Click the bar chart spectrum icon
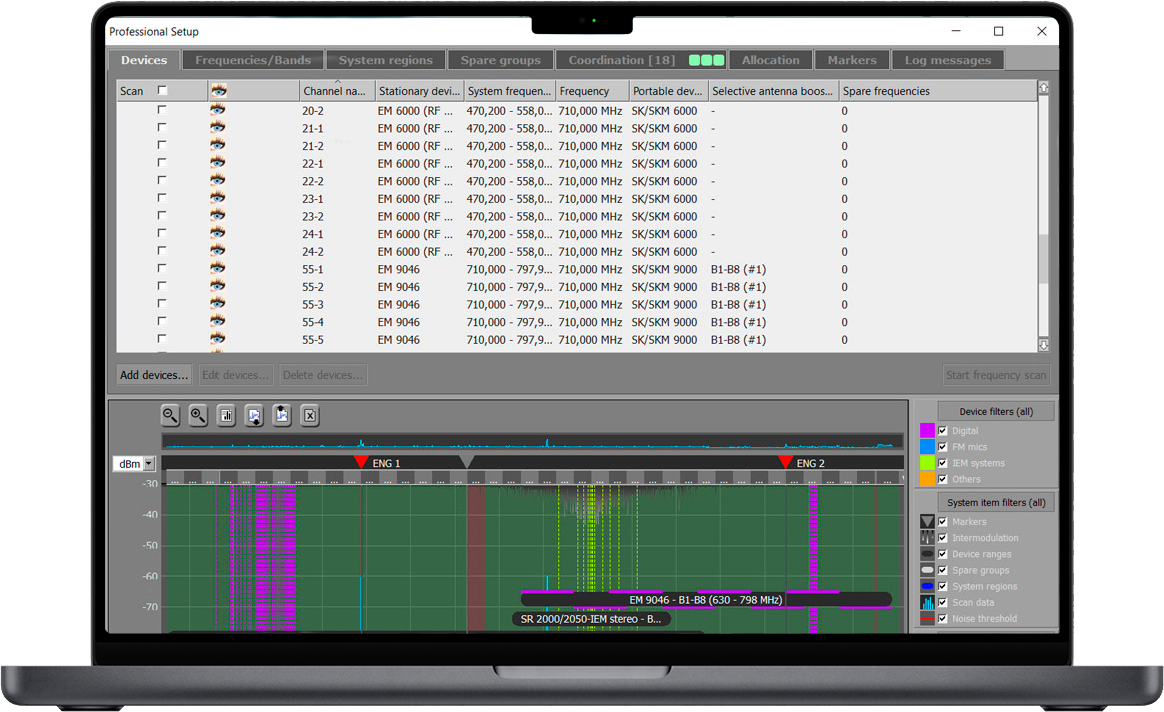 click(226, 415)
